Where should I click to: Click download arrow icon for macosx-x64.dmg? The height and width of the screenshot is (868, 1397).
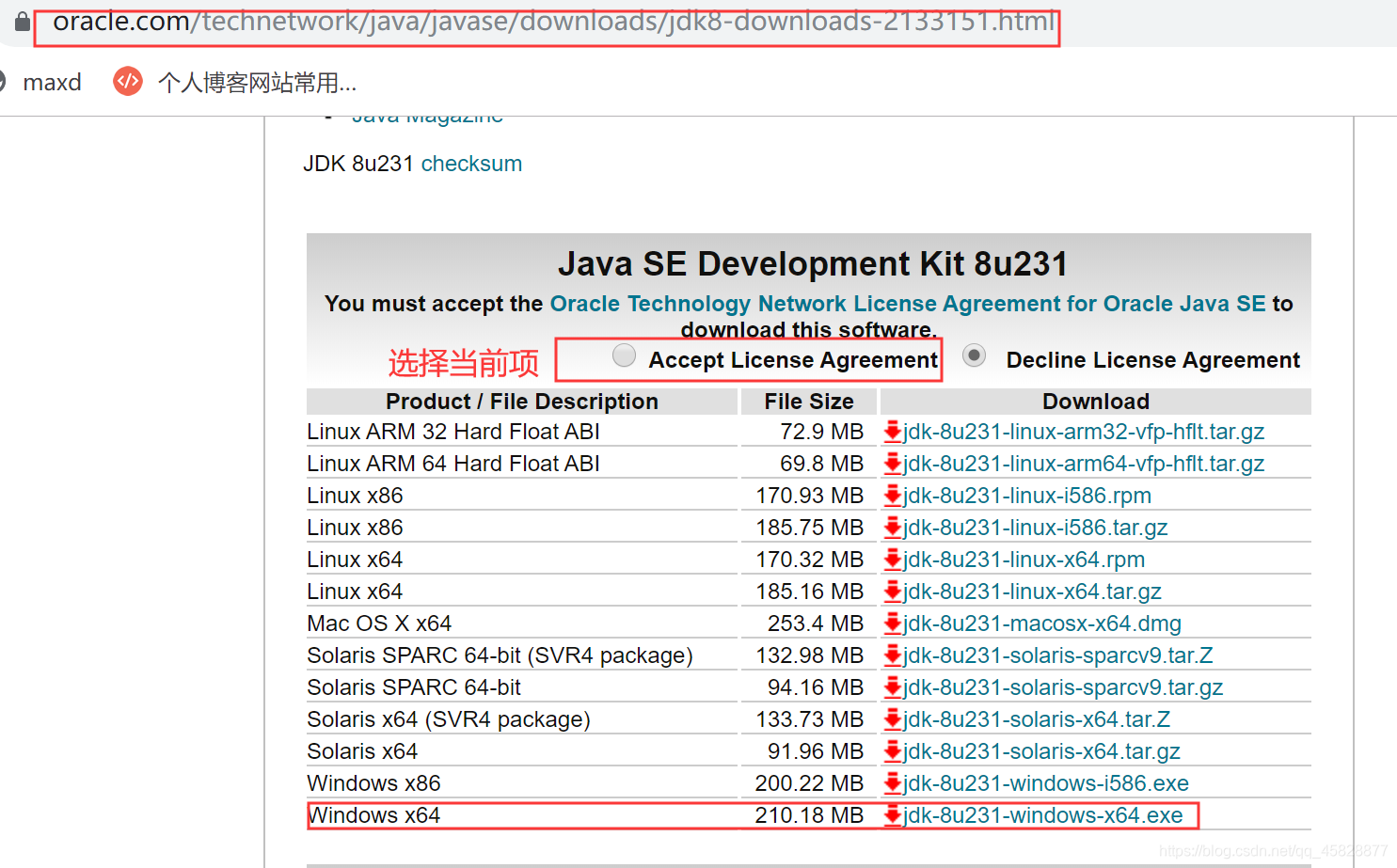893,623
